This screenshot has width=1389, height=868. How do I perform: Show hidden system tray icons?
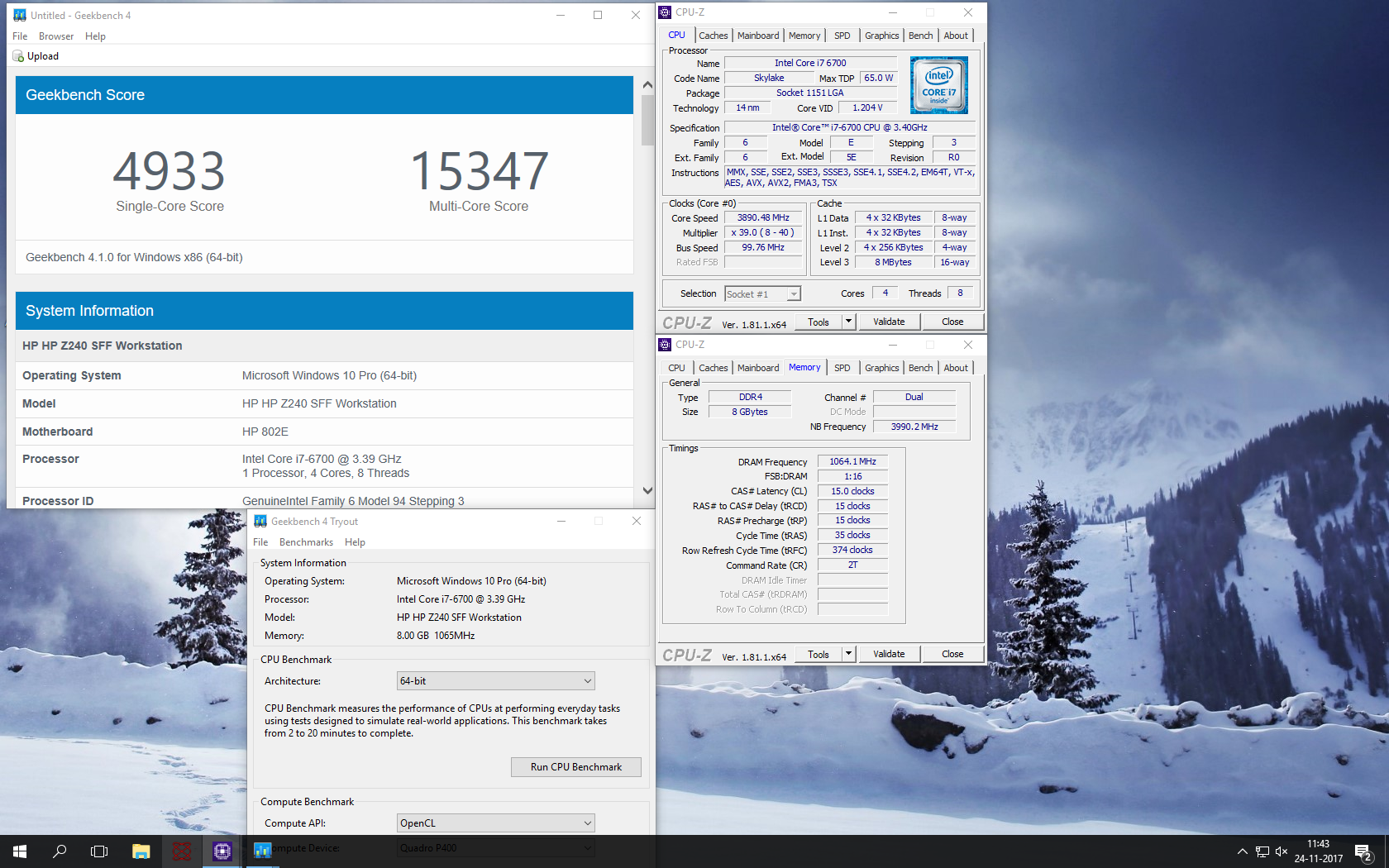click(1242, 851)
